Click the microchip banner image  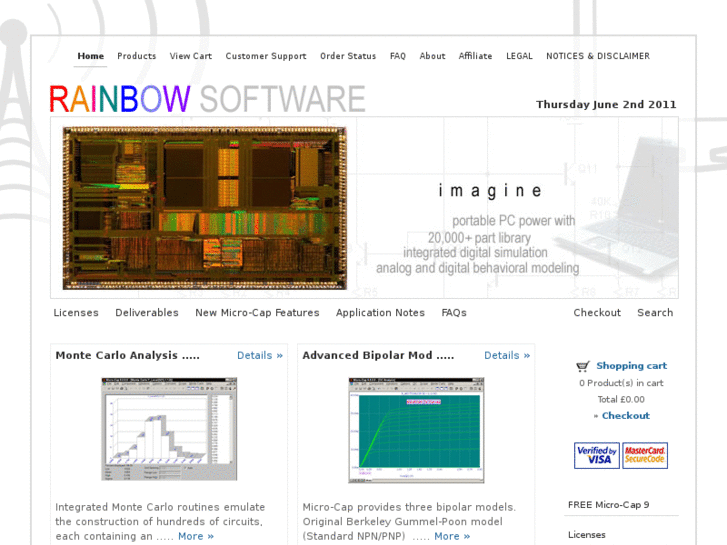[204, 208]
